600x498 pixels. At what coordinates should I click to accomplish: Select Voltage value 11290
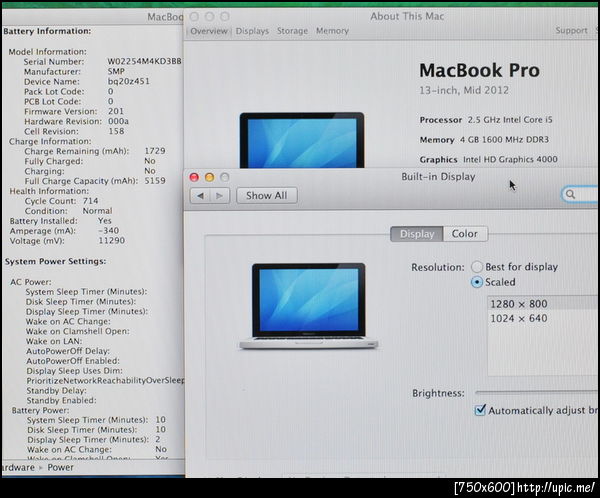[112, 241]
